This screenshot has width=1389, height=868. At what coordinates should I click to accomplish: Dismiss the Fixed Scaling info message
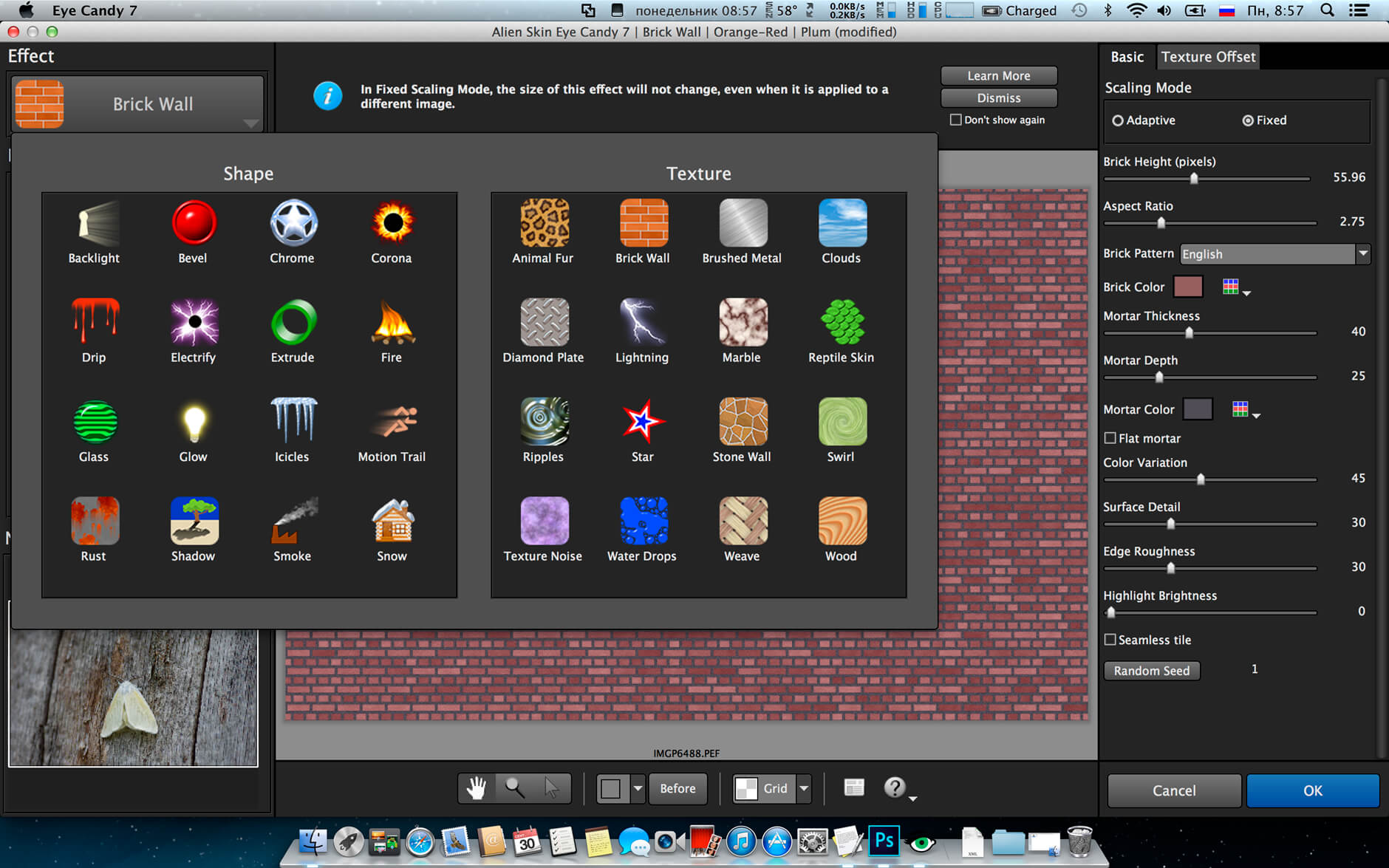999,98
